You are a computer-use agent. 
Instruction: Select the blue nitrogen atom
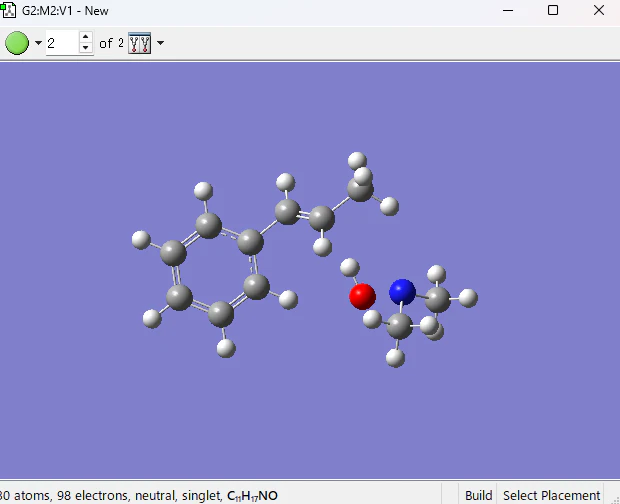pos(402,292)
